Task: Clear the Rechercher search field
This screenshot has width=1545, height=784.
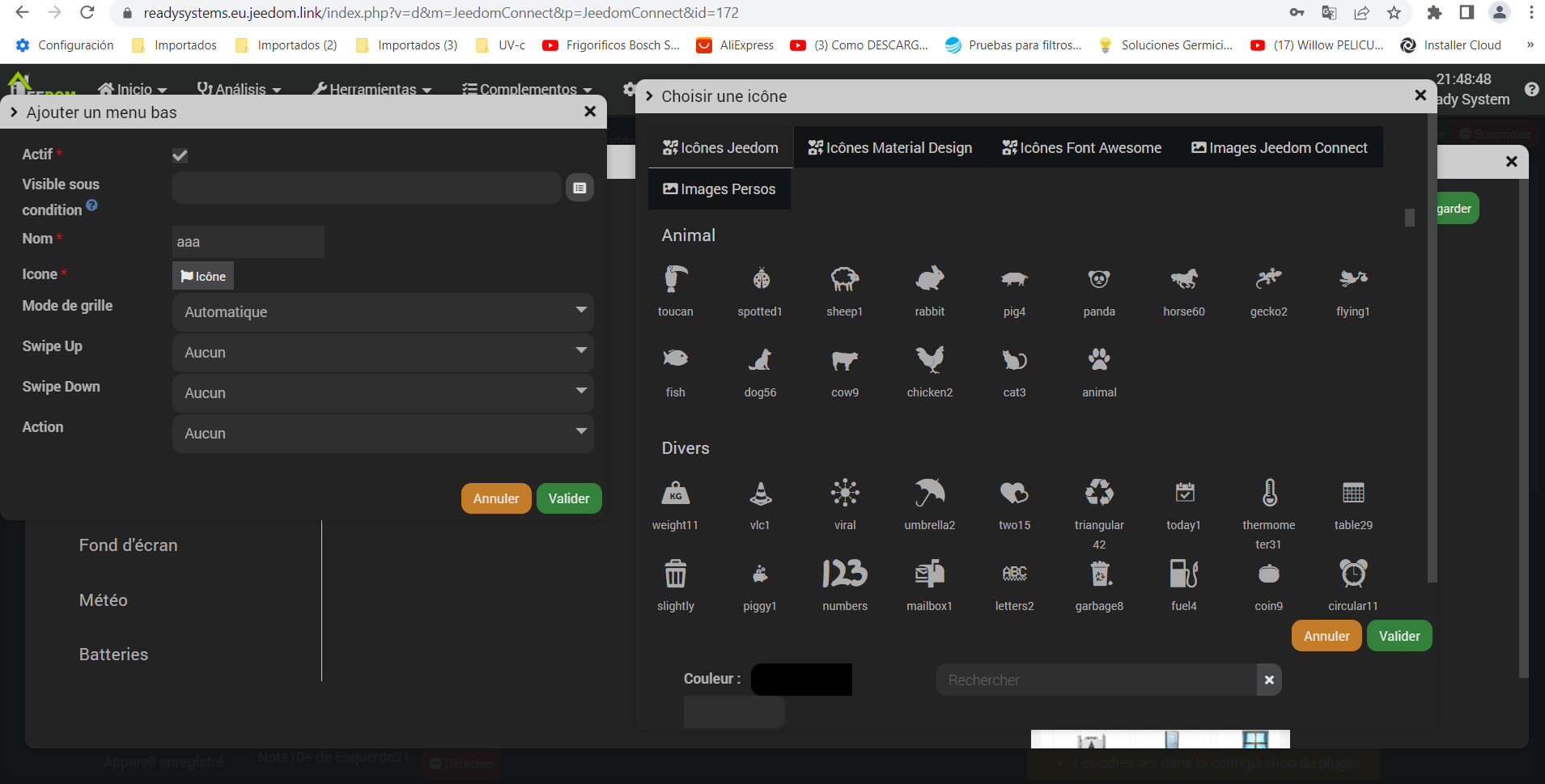Action: (1269, 680)
